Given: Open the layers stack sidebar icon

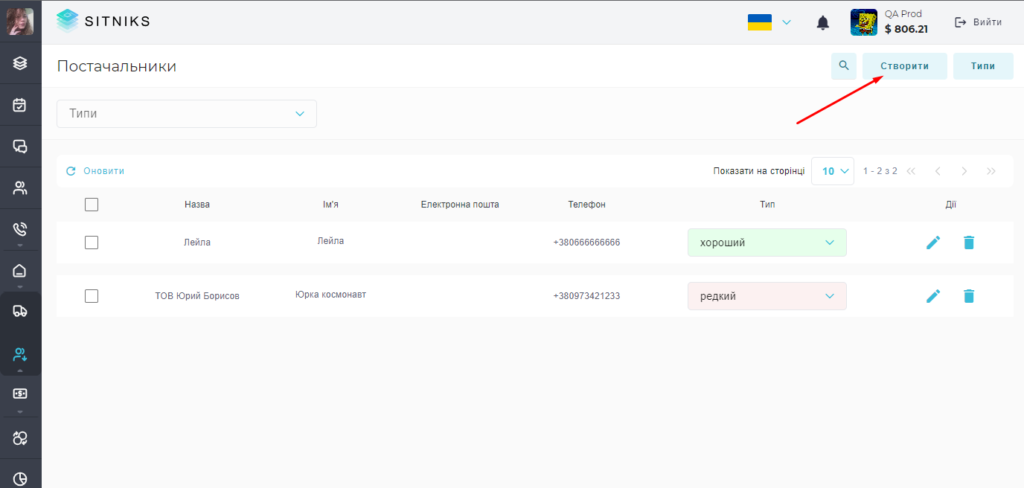Looking at the screenshot, I should click(20, 63).
